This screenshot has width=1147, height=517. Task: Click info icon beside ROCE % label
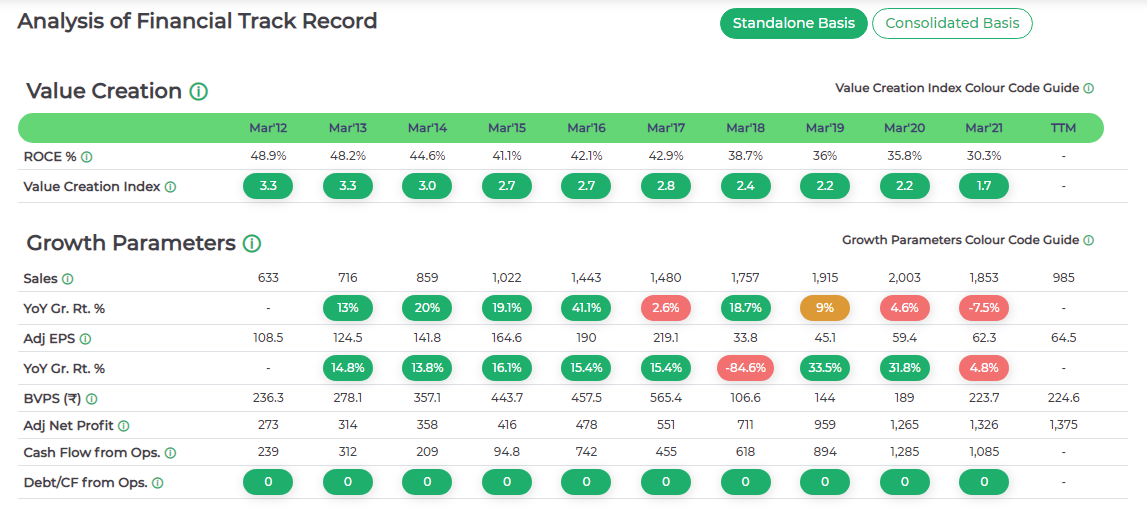point(87,157)
